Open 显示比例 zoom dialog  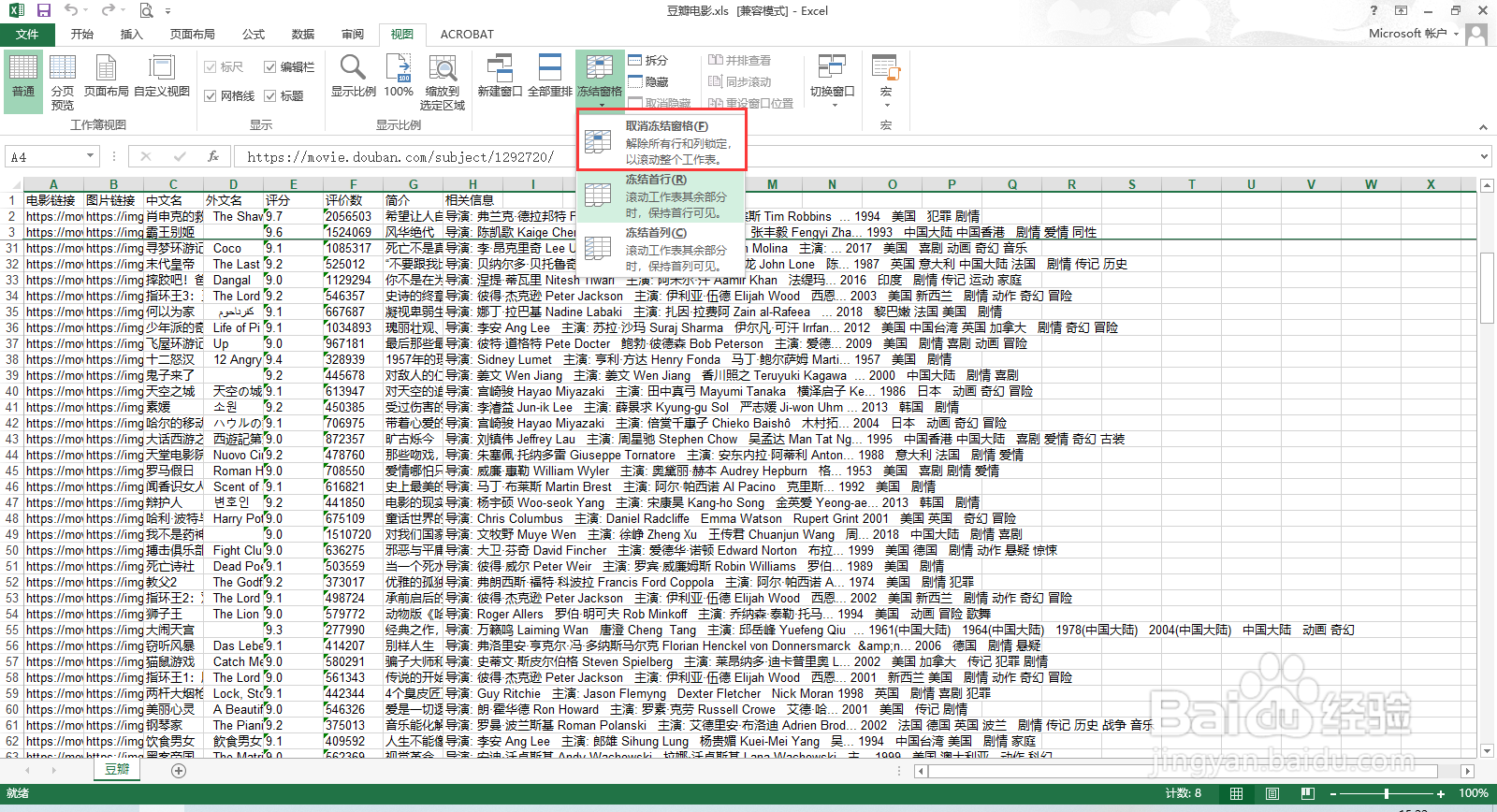click(x=353, y=77)
